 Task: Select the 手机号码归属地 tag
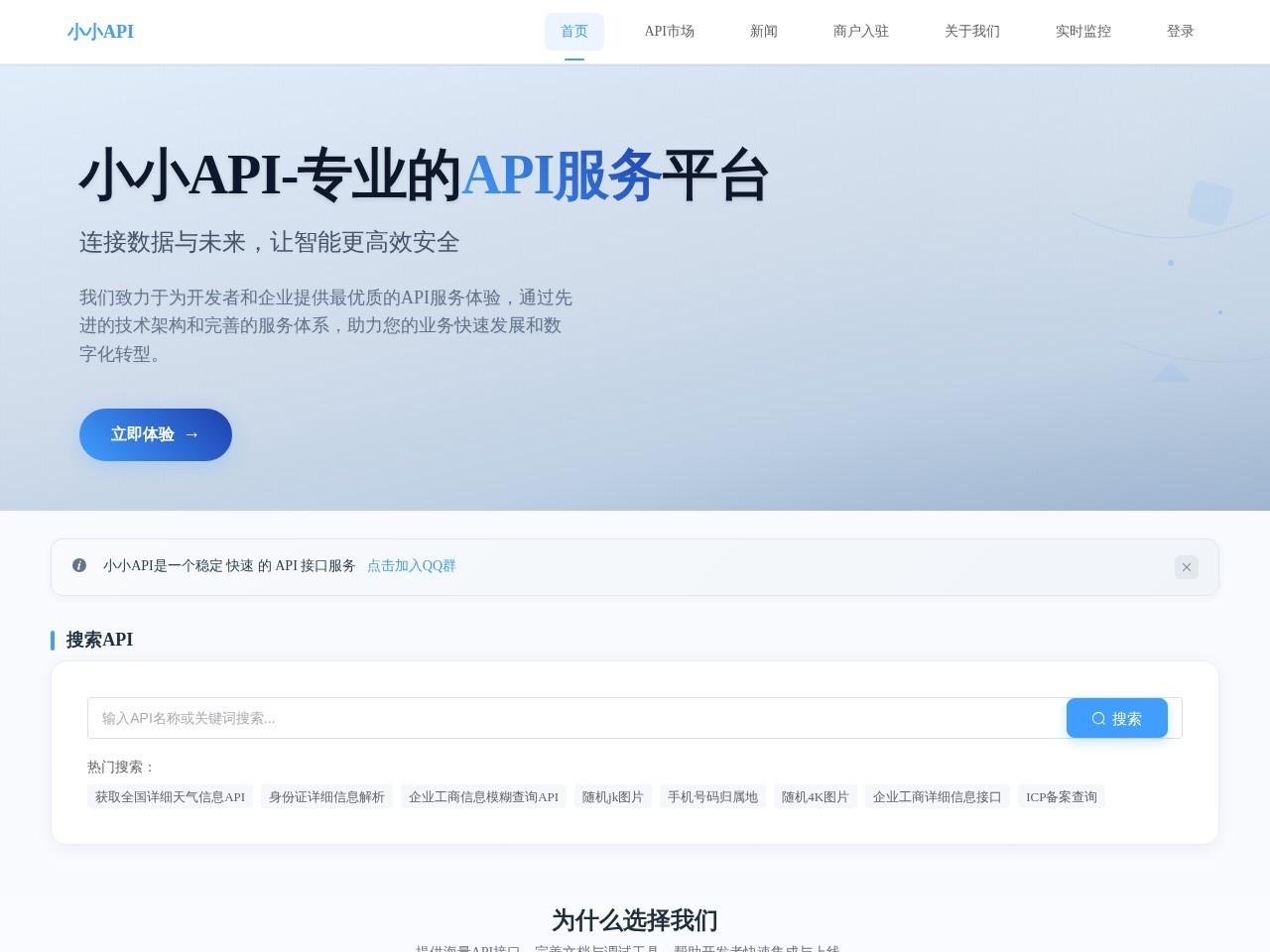tap(712, 797)
